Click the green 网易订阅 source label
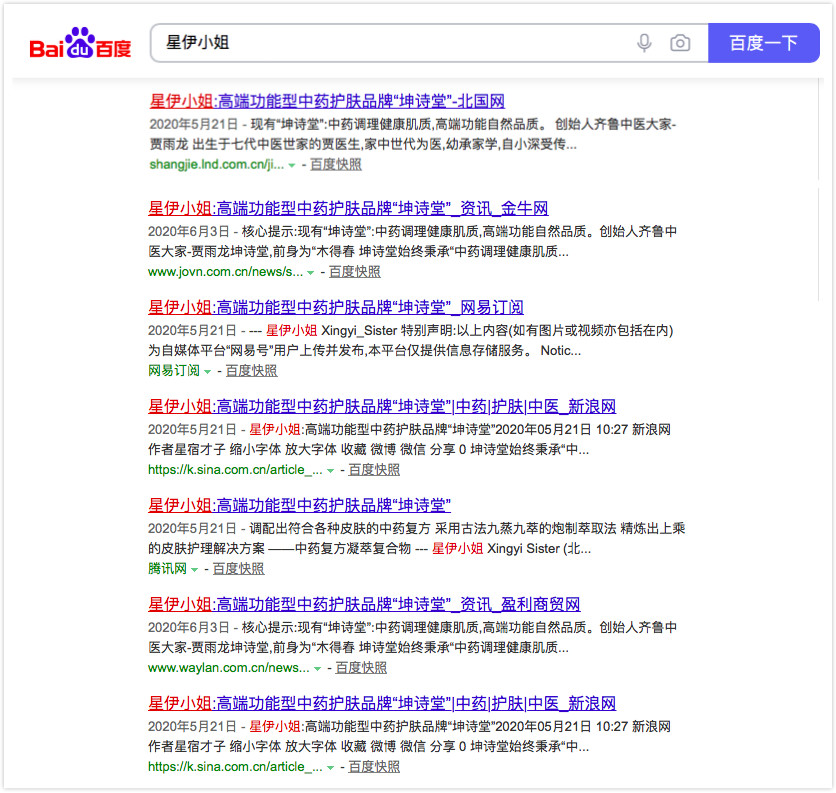The height and width of the screenshot is (793, 836). [x=174, y=371]
